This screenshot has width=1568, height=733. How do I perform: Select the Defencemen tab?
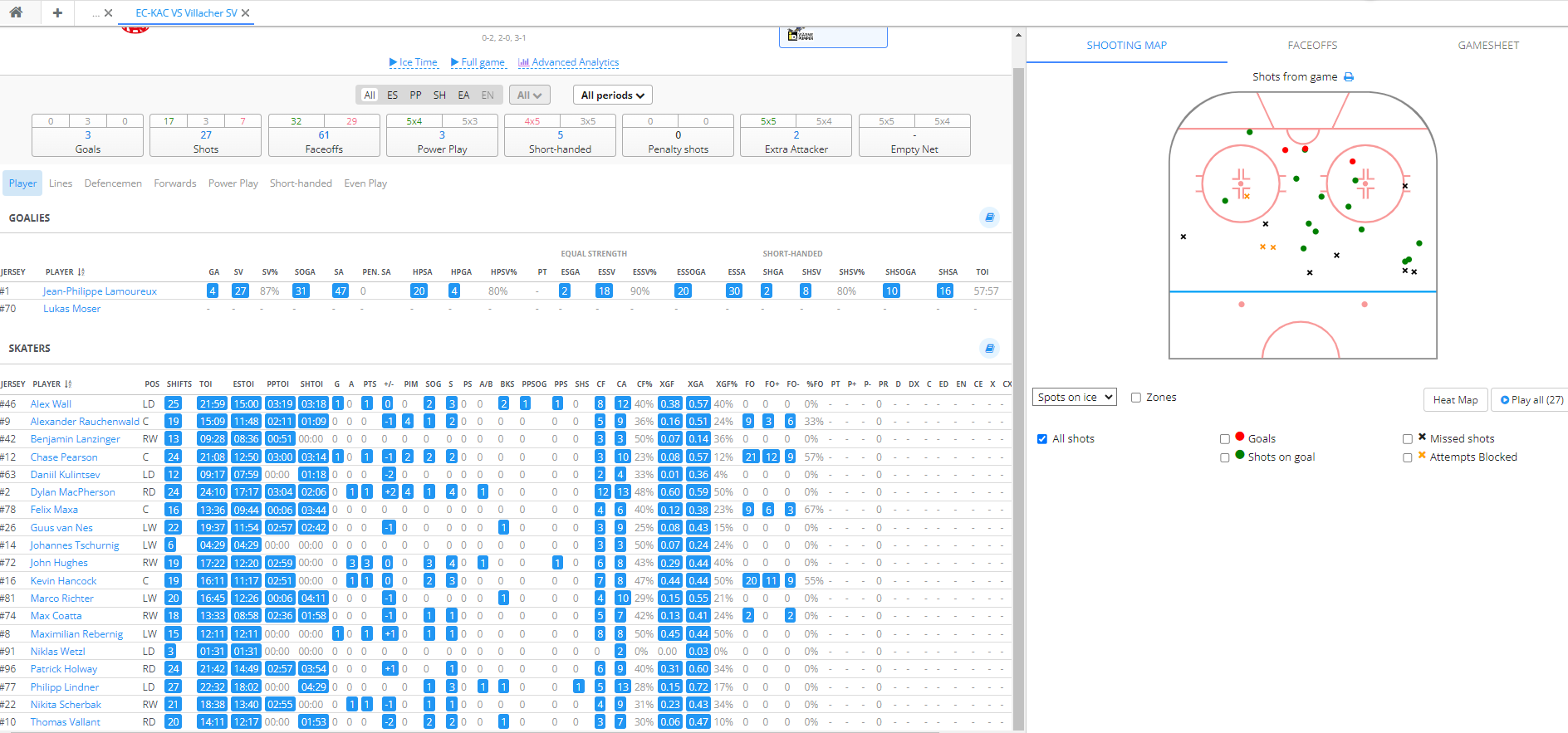(x=113, y=183)
